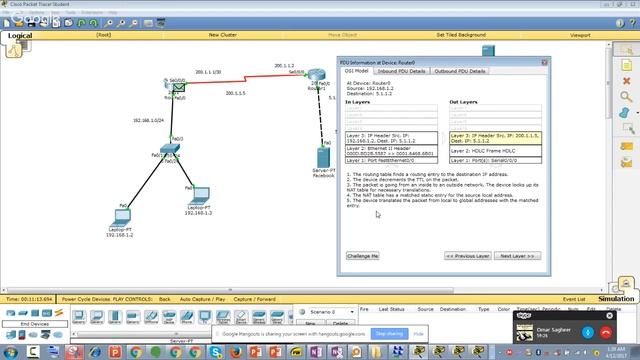The height and width of the screenshot is (360, 640).
Task: Click the Stop sharing button
Action: [389, 334]
